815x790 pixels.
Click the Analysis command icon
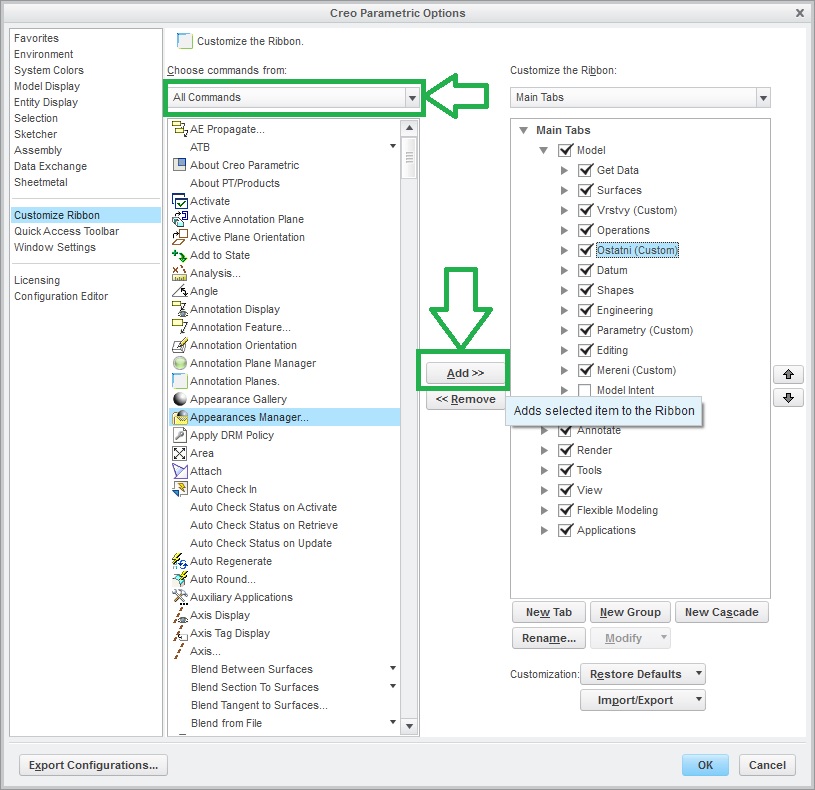tap(179, 273)
